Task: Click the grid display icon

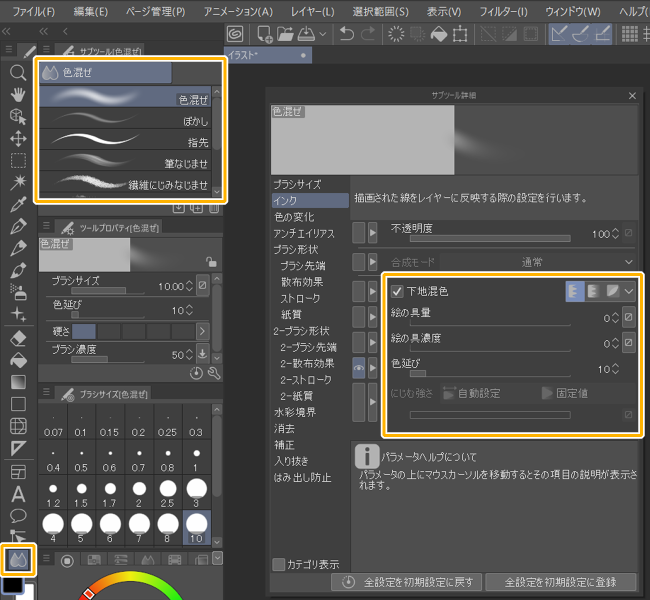Action: pos(629,34)
